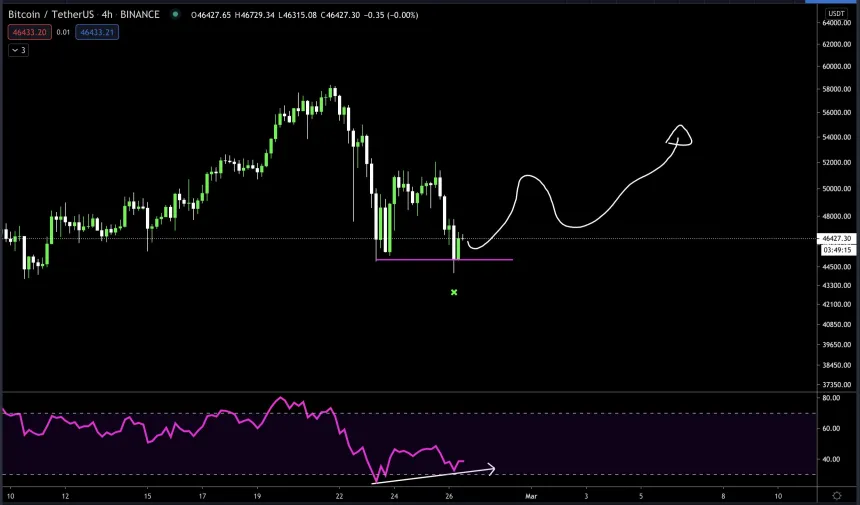
Task: Click the 12 date label on time axis
Action: [x=65, y=496]
